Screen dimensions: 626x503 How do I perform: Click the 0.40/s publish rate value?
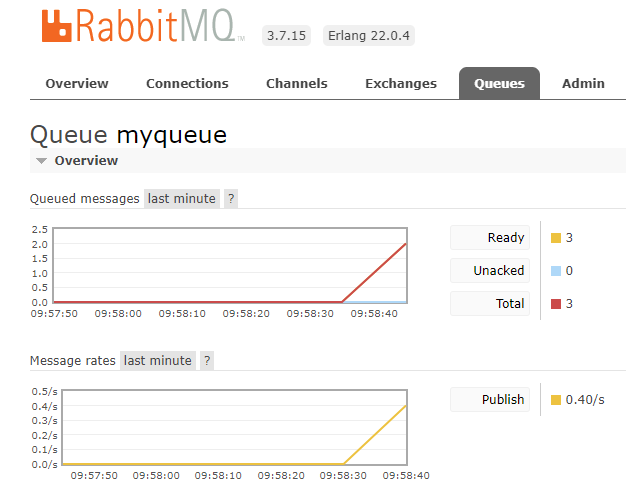click(x=585, y=400)
